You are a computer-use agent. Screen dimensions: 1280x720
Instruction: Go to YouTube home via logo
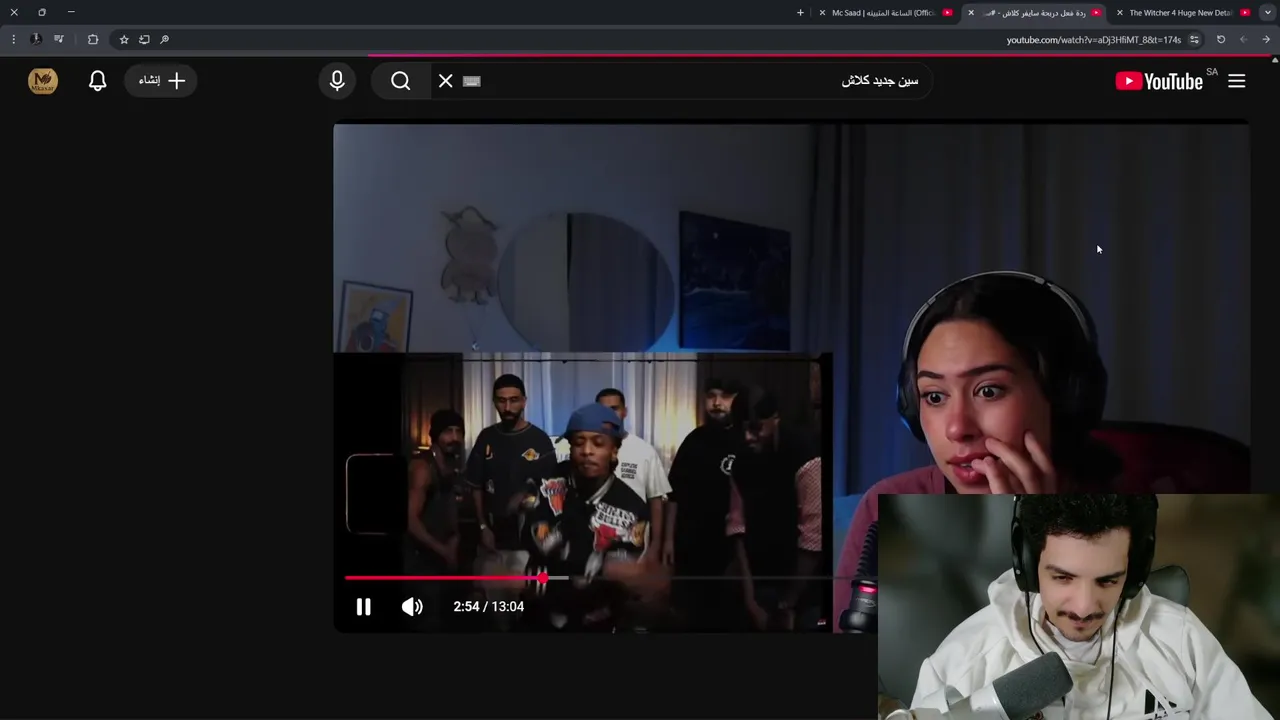click(x=1159, y=81)
